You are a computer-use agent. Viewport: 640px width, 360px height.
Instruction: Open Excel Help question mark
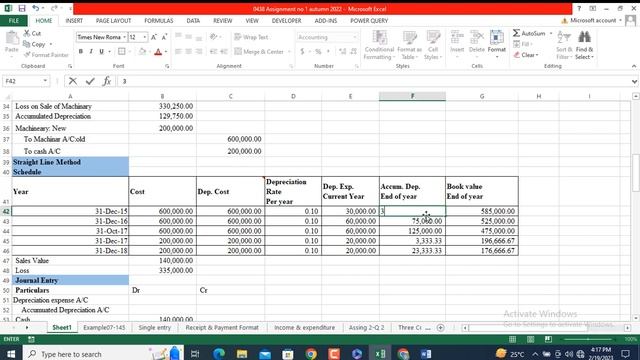pos(579,8)
